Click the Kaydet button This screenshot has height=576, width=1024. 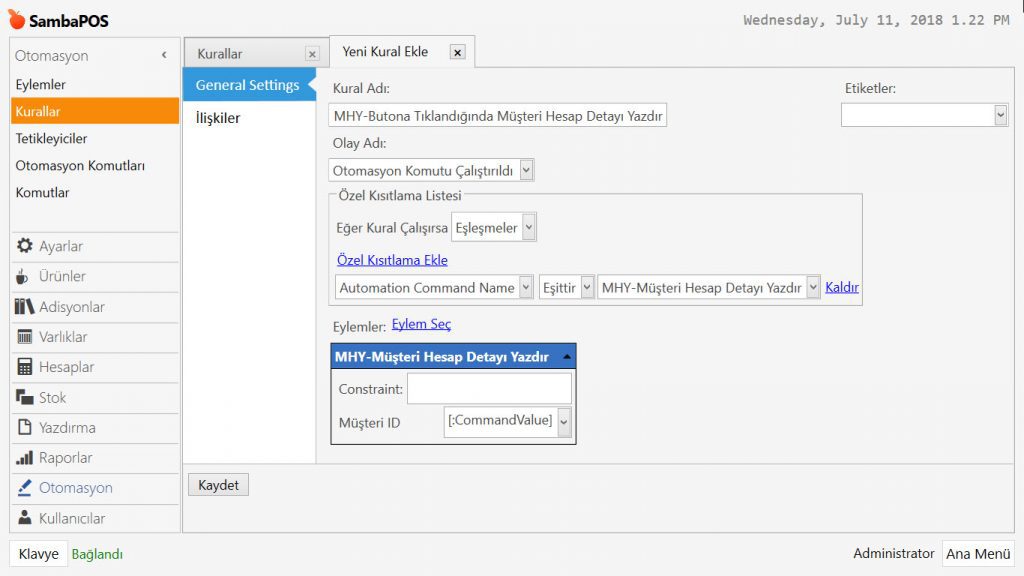pos(218,485)
